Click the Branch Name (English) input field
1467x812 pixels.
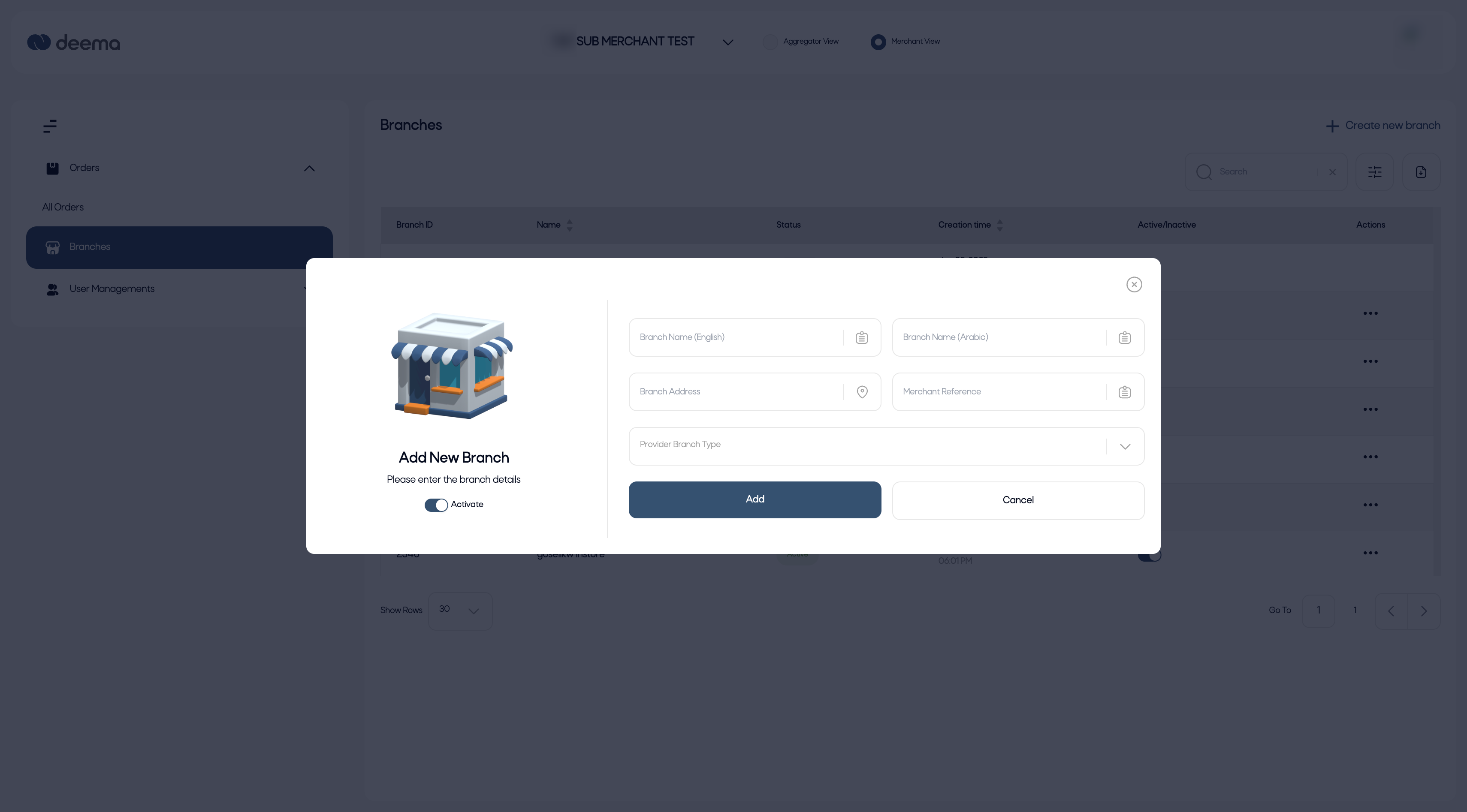pyautogui.click(x=735, y=337)
